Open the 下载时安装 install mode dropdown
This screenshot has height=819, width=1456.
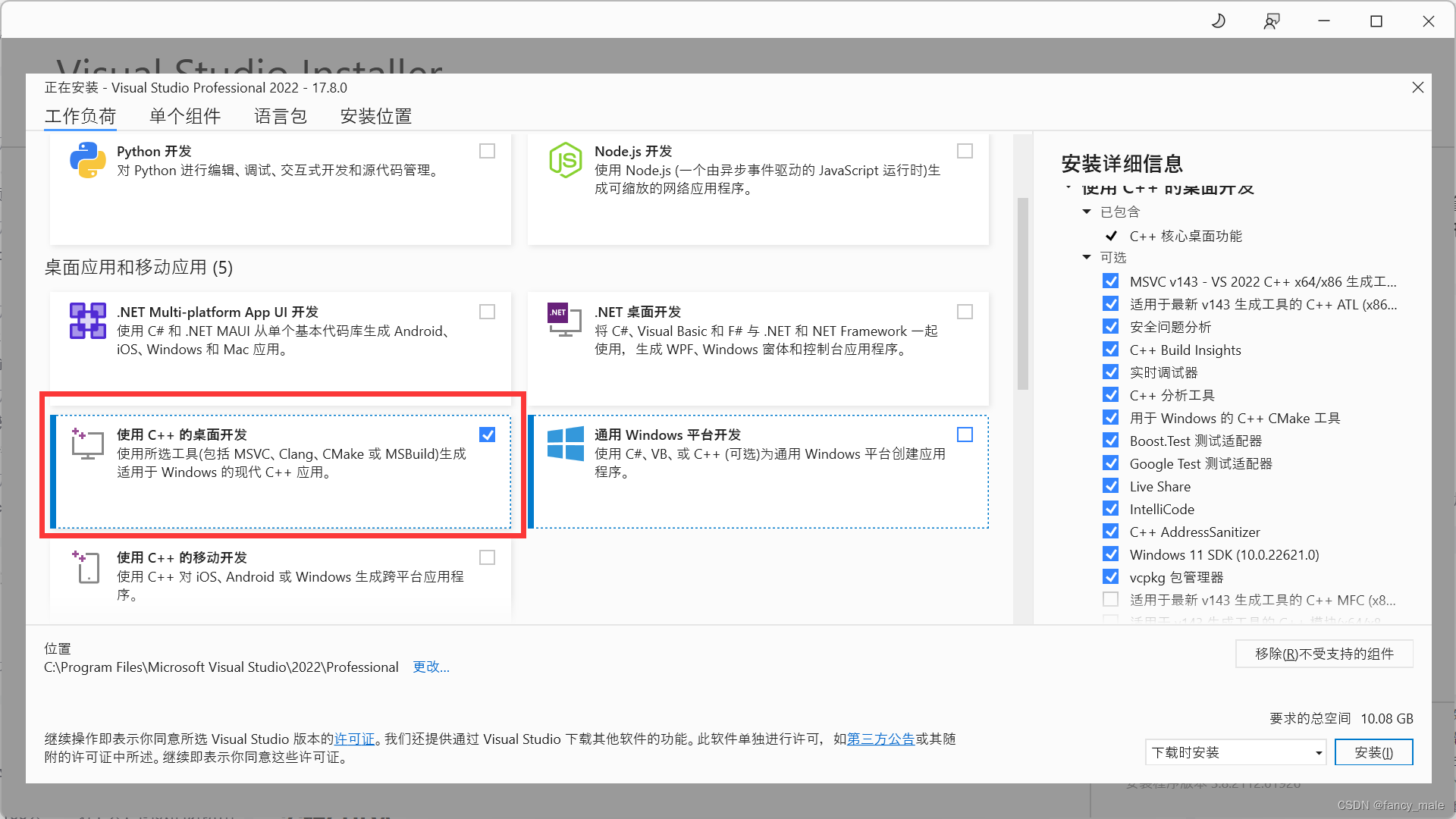point(1235,752)
